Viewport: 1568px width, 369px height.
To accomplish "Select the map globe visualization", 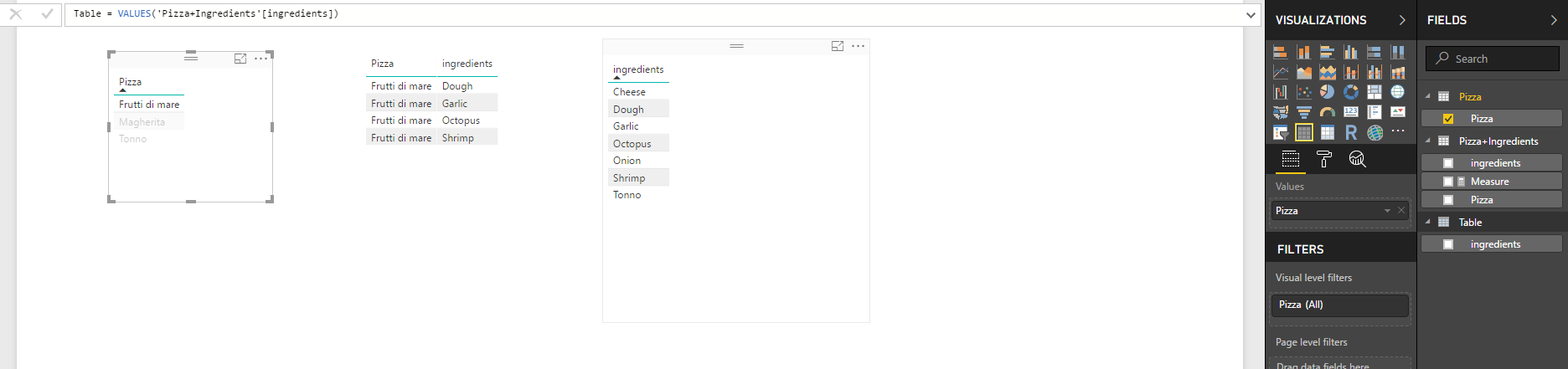I will tap(1398, 92).
